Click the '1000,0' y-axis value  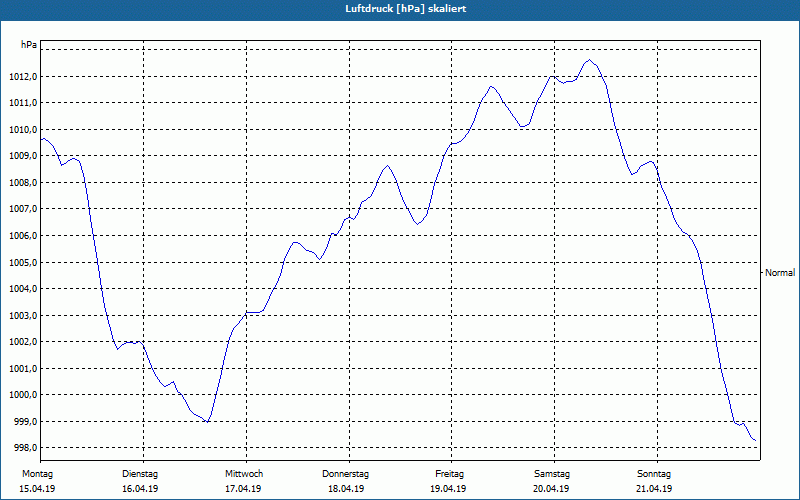pos(23,395)
